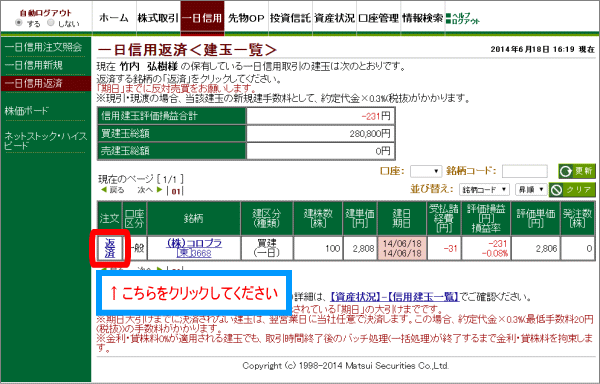Screen dimensions: 600x384
Task: Click the 受払諸経費 value -31
Action: pyautogui.click(x=450, y=249)
